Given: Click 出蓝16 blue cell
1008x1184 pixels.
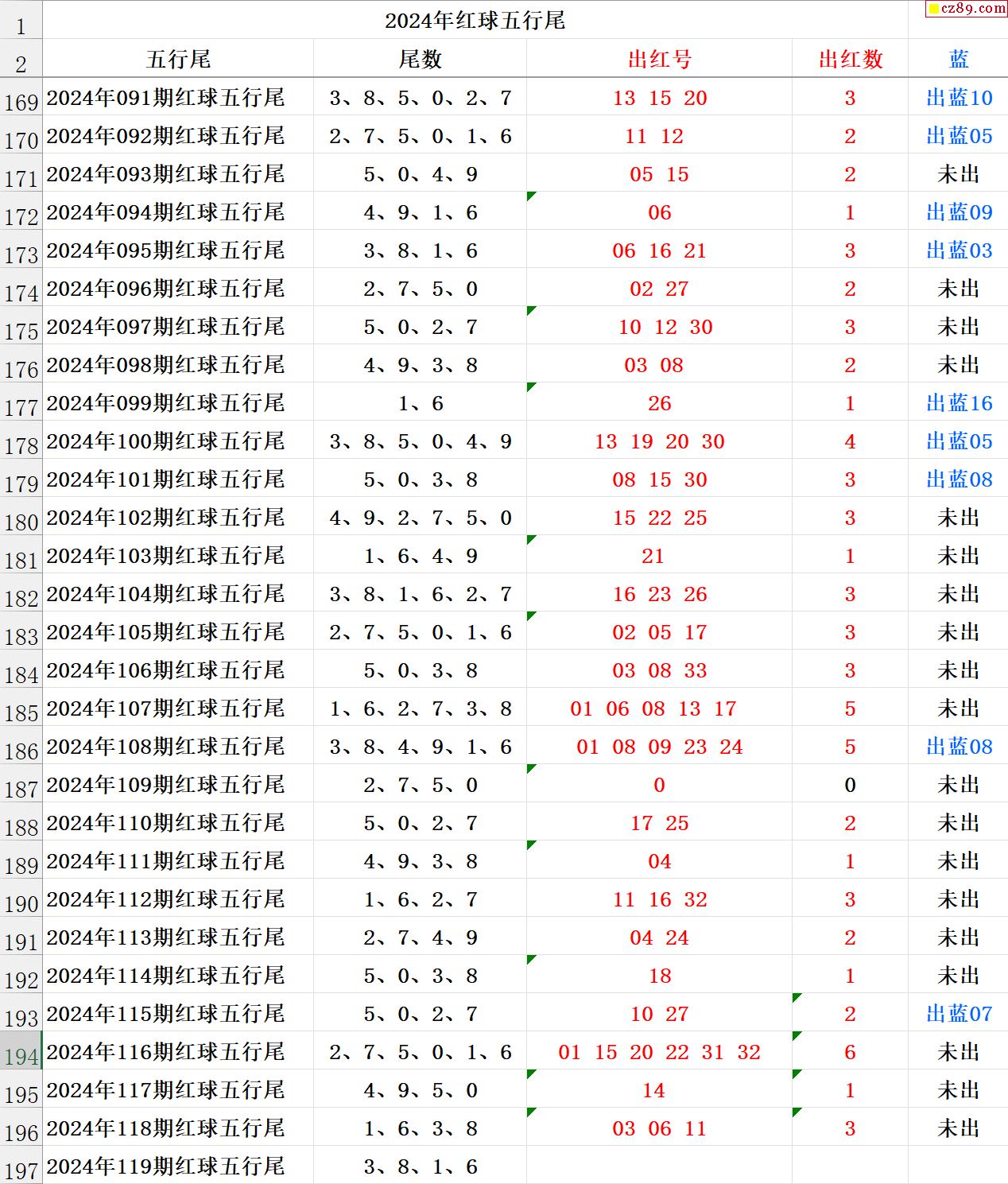Looking at the screenshot, I should coord(958,403).
